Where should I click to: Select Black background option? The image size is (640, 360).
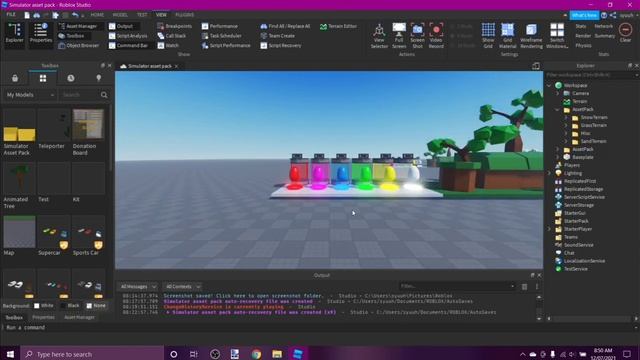point(70,306)
